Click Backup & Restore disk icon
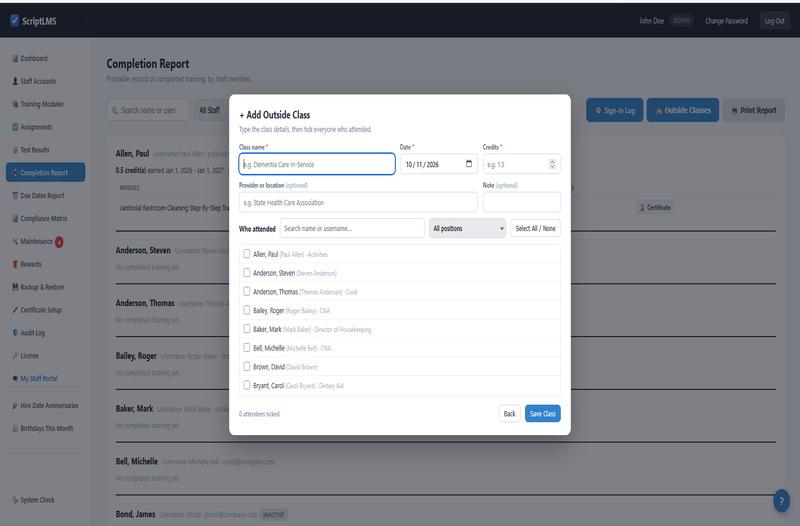Viewport: 800px width, 526px height. [15, 287]
